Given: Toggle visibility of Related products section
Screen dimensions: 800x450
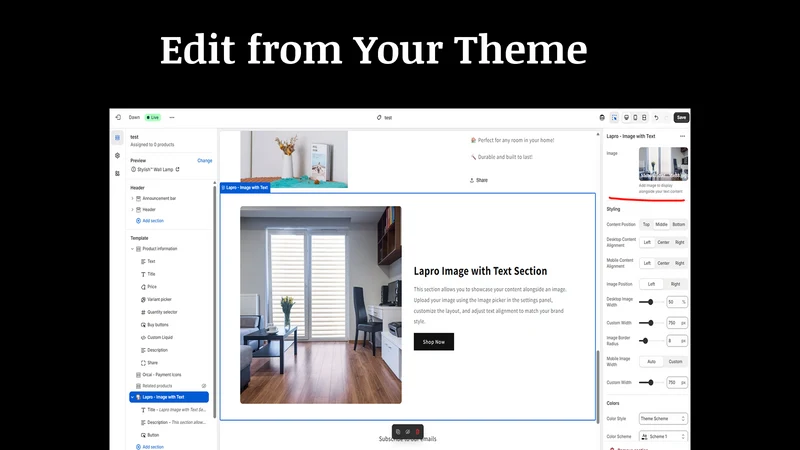Looking at the screenshot, I should [x=204, y=386].
